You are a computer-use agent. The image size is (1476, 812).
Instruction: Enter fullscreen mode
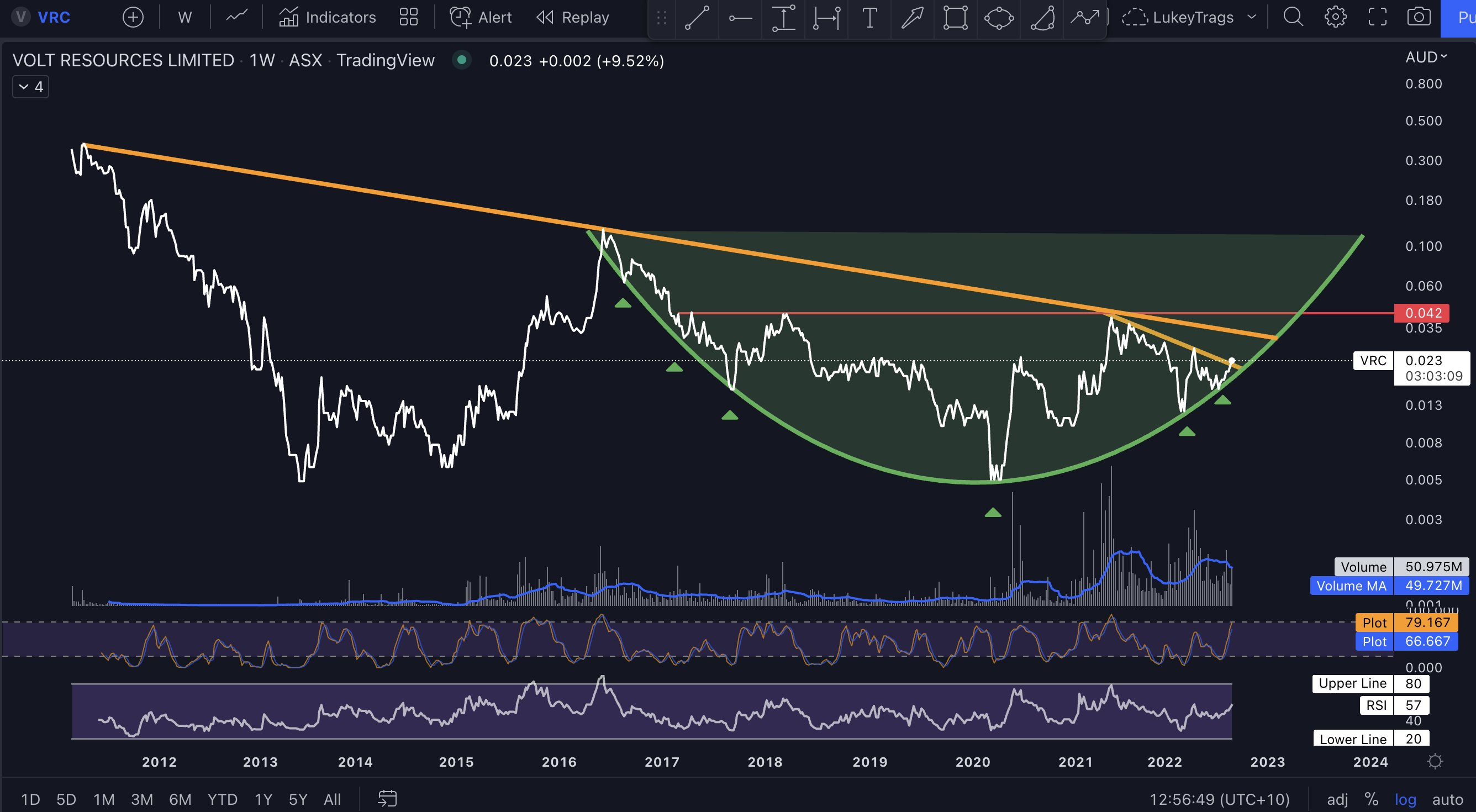click(x=1377, y=17)
